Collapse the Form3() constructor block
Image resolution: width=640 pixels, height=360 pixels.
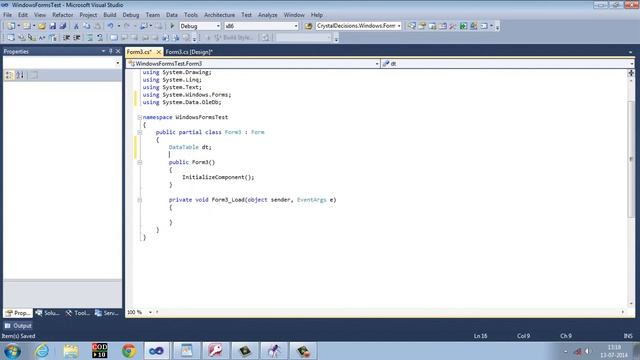point(140,162)
